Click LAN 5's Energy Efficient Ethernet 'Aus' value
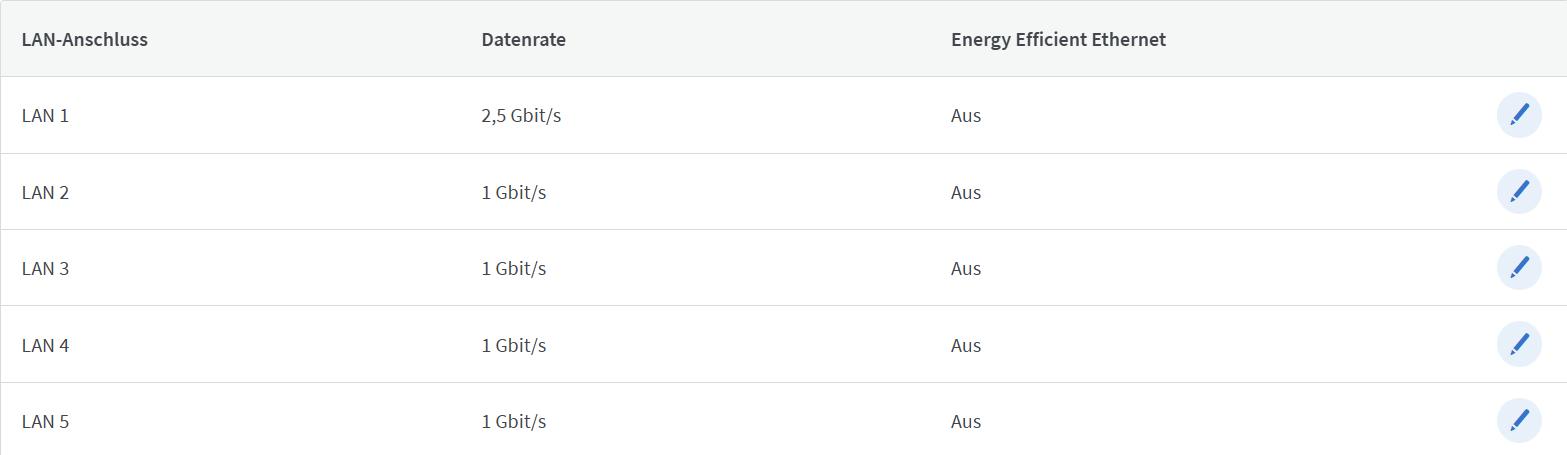This screenshot has width=1567, height=455. 966,422
